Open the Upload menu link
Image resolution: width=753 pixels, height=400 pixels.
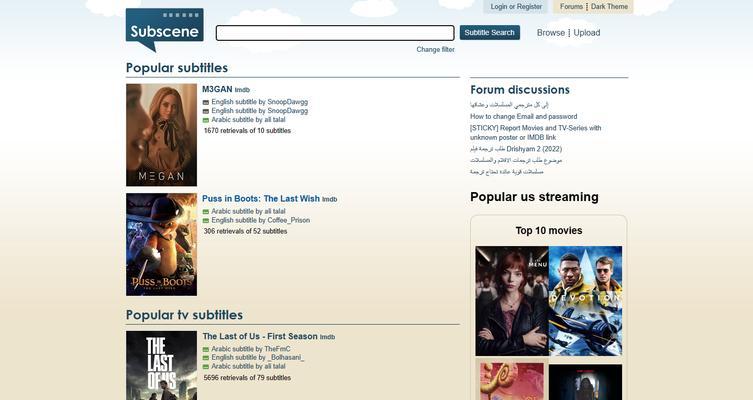(x=587, y=33)
